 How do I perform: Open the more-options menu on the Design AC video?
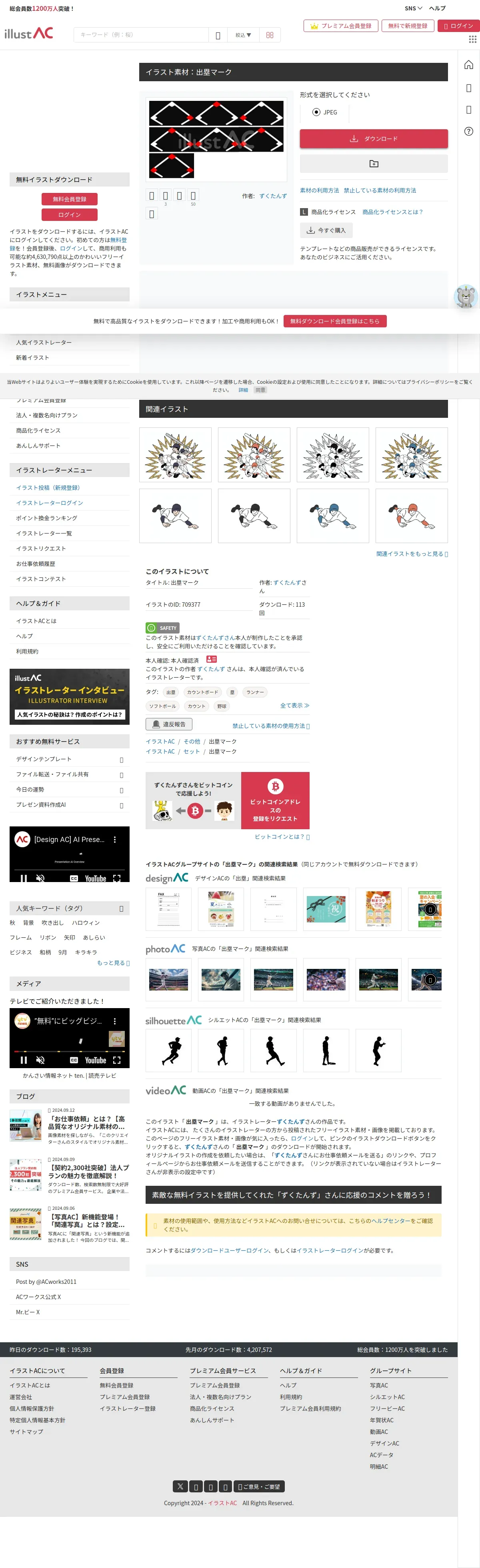pos(114,839)
